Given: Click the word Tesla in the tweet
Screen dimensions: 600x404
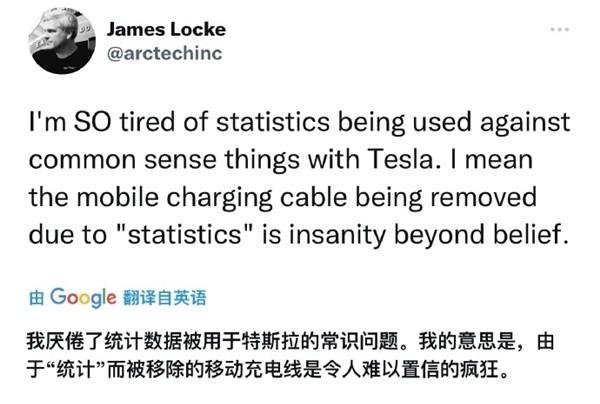Looking at the screenshot, I should pyautogui.click(x=401, y=160).
